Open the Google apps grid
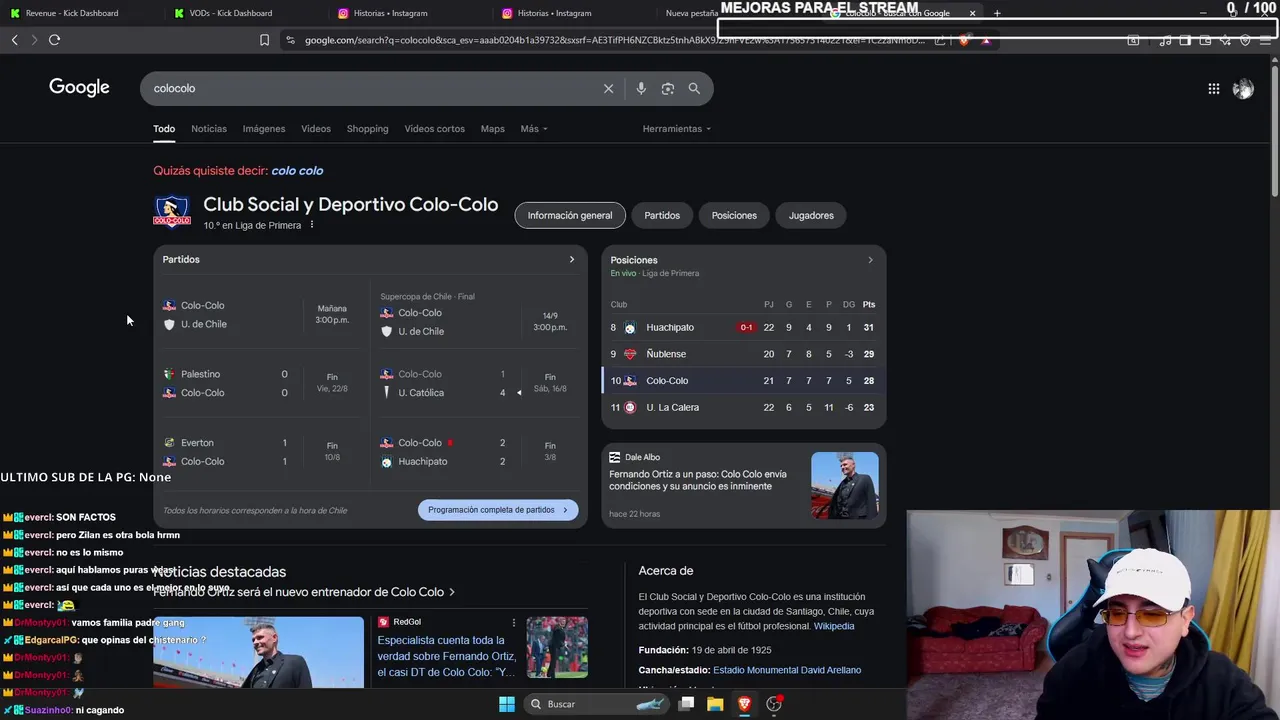Image resolution: width=1280 pixels, height=720 pixels. pos(1213,89)
